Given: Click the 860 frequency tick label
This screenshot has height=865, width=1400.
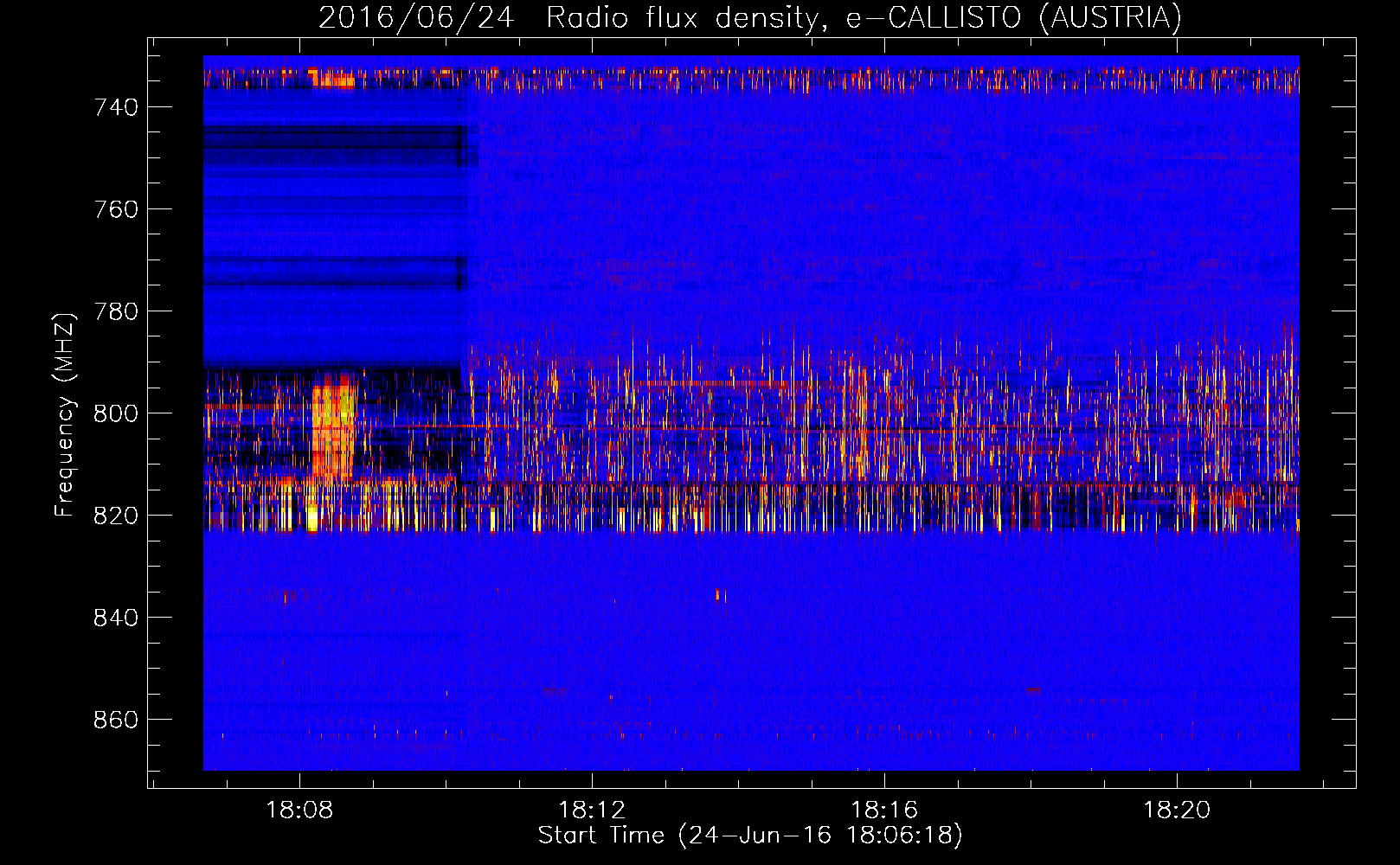Looking at the screenshot, I should tap(116, 720).
